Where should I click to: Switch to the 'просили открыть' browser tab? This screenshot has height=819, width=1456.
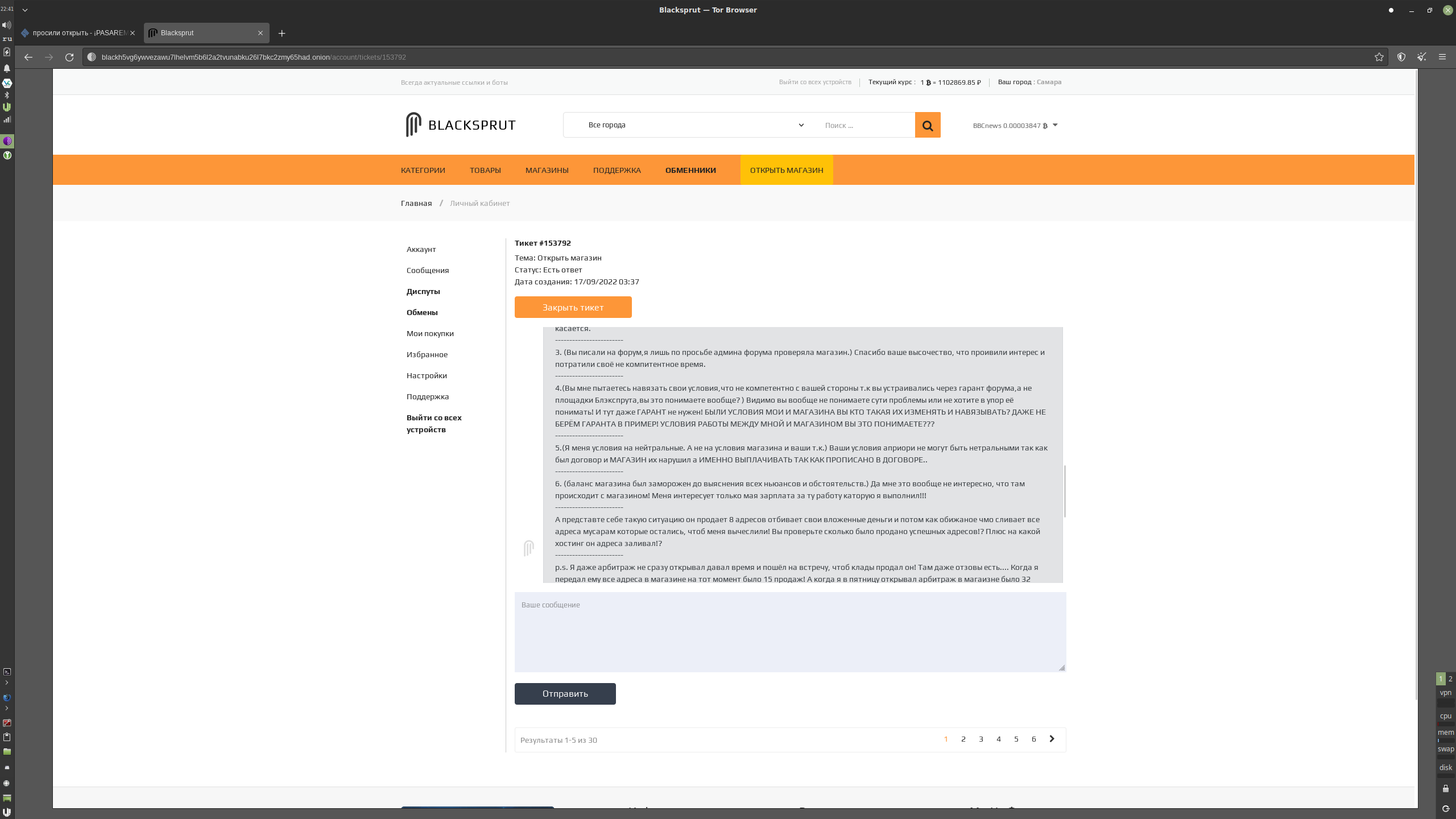(80, 33)
